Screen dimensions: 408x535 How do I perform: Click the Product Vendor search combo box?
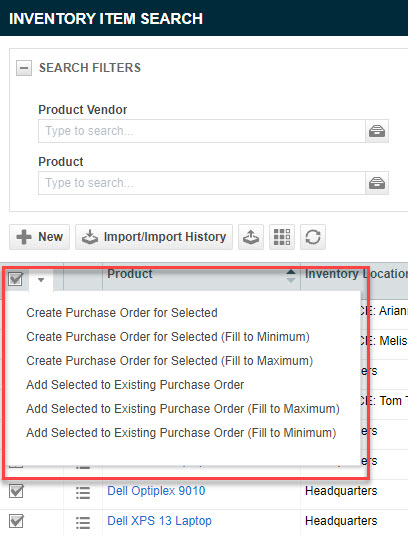tap(202, 131)
